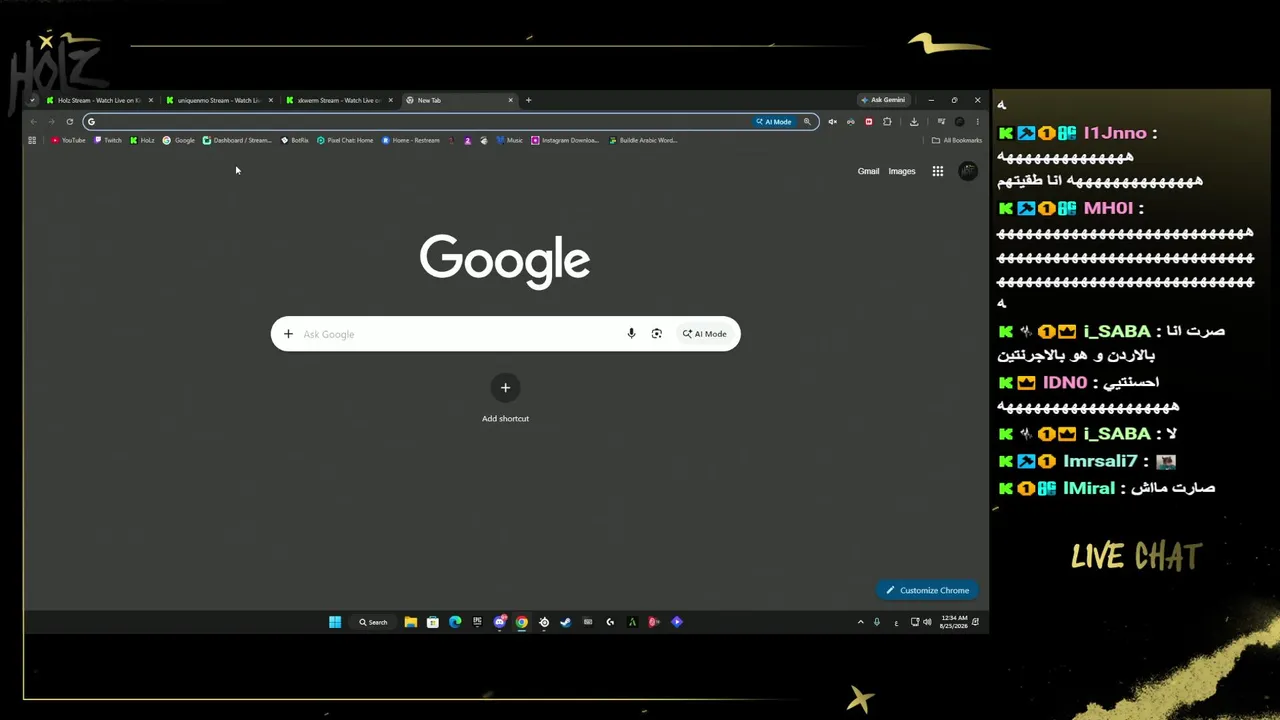The height and width of the screenshot is (720, 1280).
Task: Reload the current page
Action: (69, 122)
